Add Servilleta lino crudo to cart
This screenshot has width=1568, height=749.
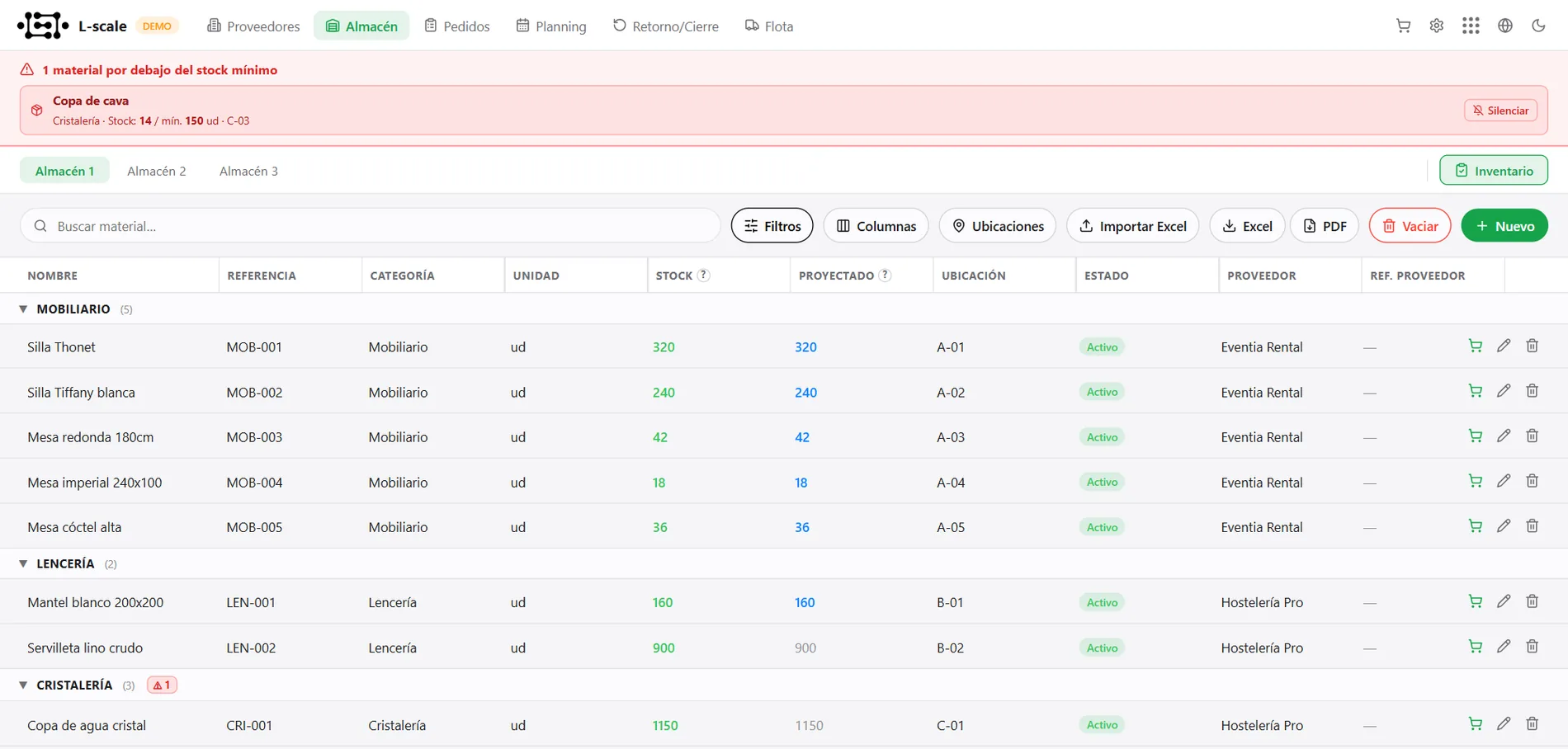1476,647
